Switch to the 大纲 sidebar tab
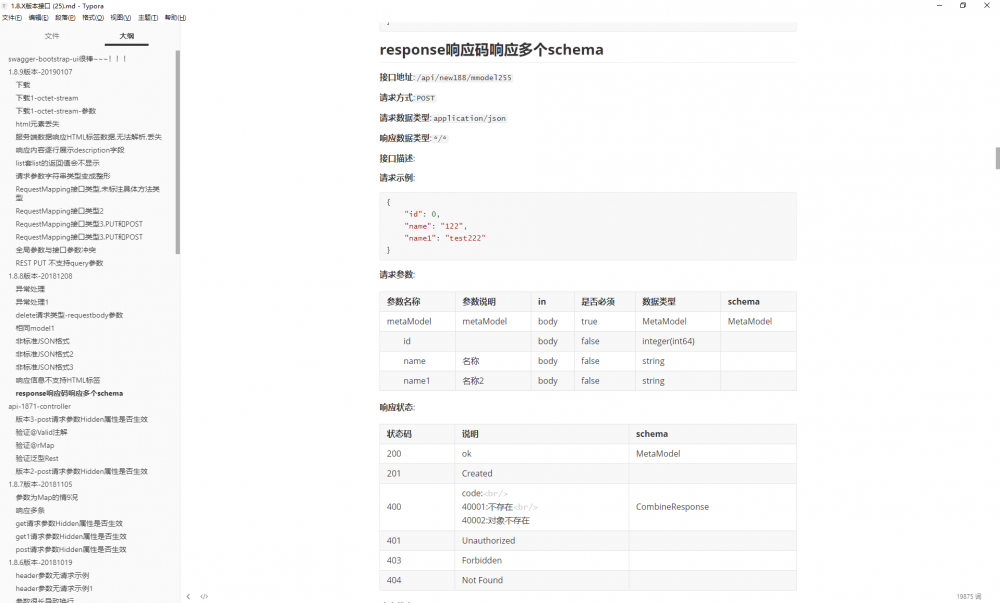The height and width of the screenshot is (603, 1000). click(x=126, y=35)
